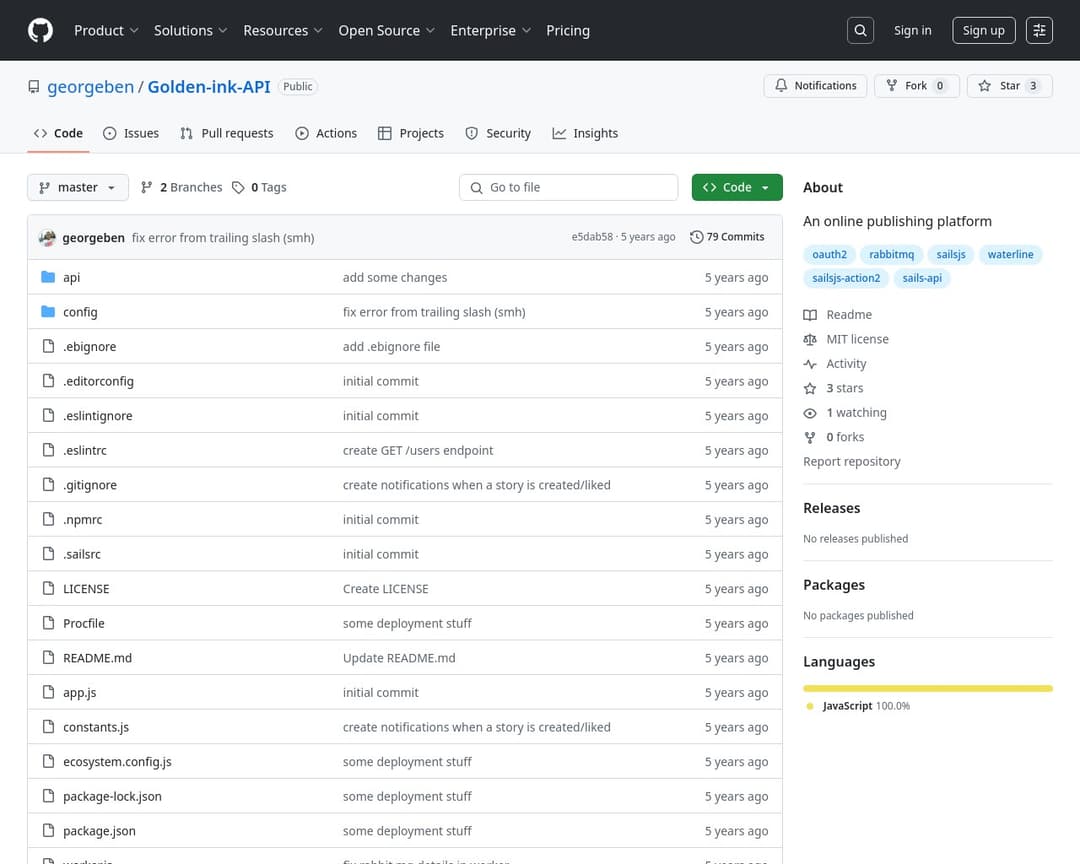Viewport: 1080px width, 864px height.
Task: Switch to the Insights tab
Action: (585, 134)
